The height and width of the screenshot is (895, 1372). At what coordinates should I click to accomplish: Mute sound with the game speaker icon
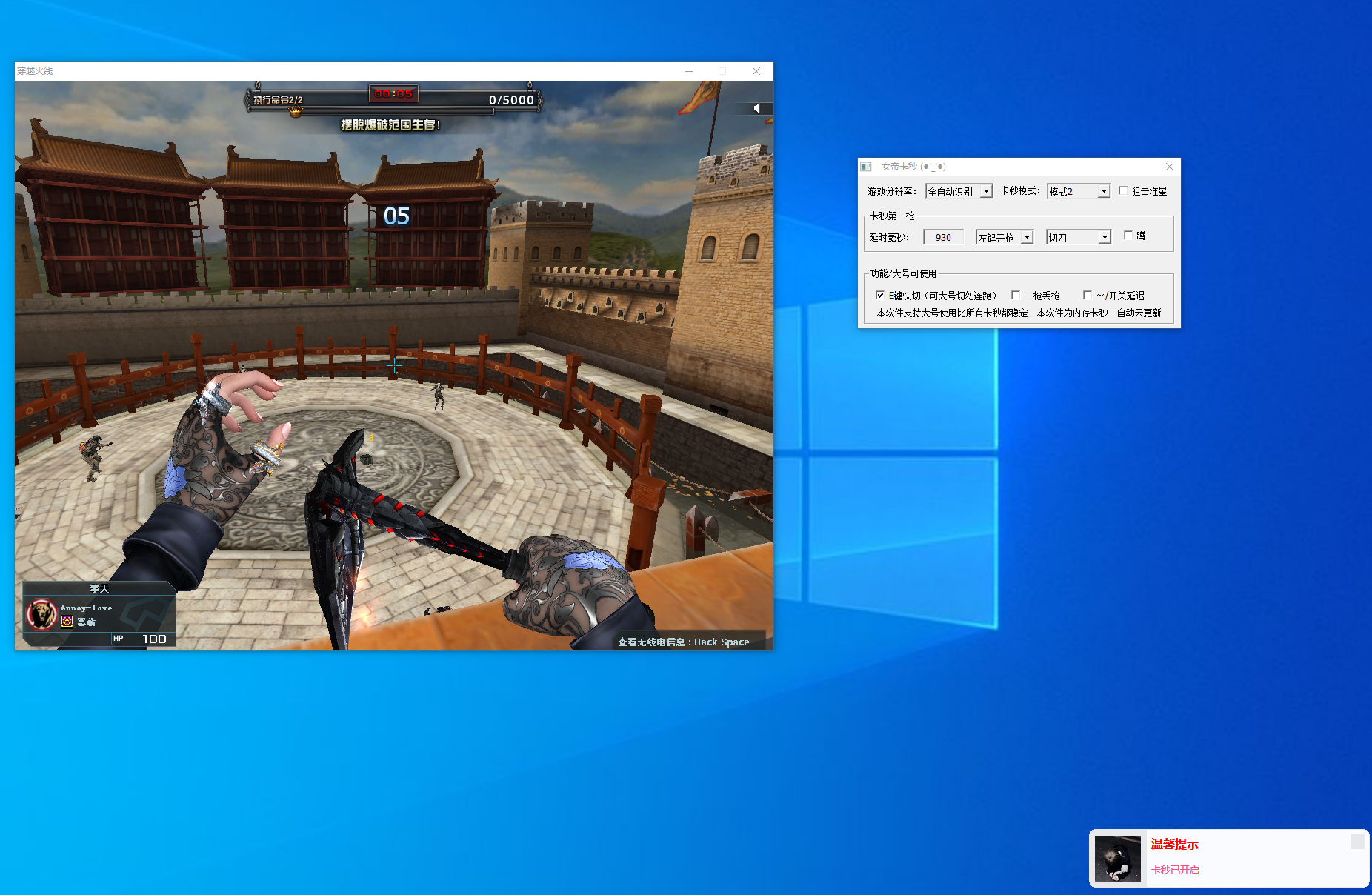tap(757, 108)
